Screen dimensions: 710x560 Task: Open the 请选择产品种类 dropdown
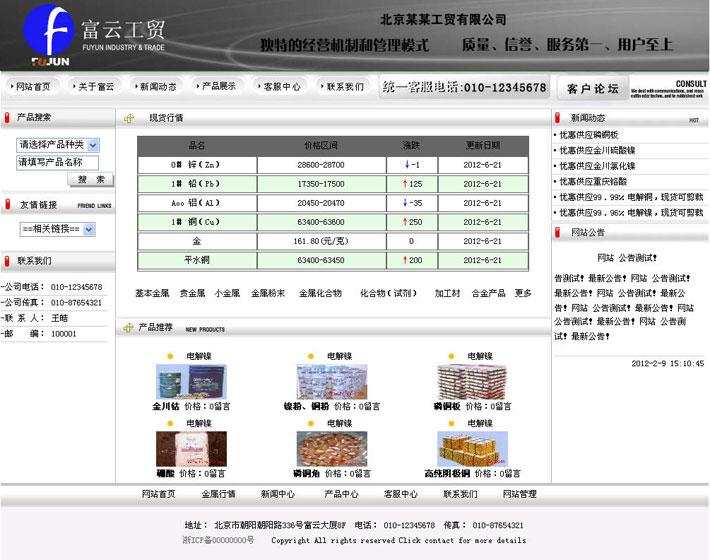coord(58,145)
